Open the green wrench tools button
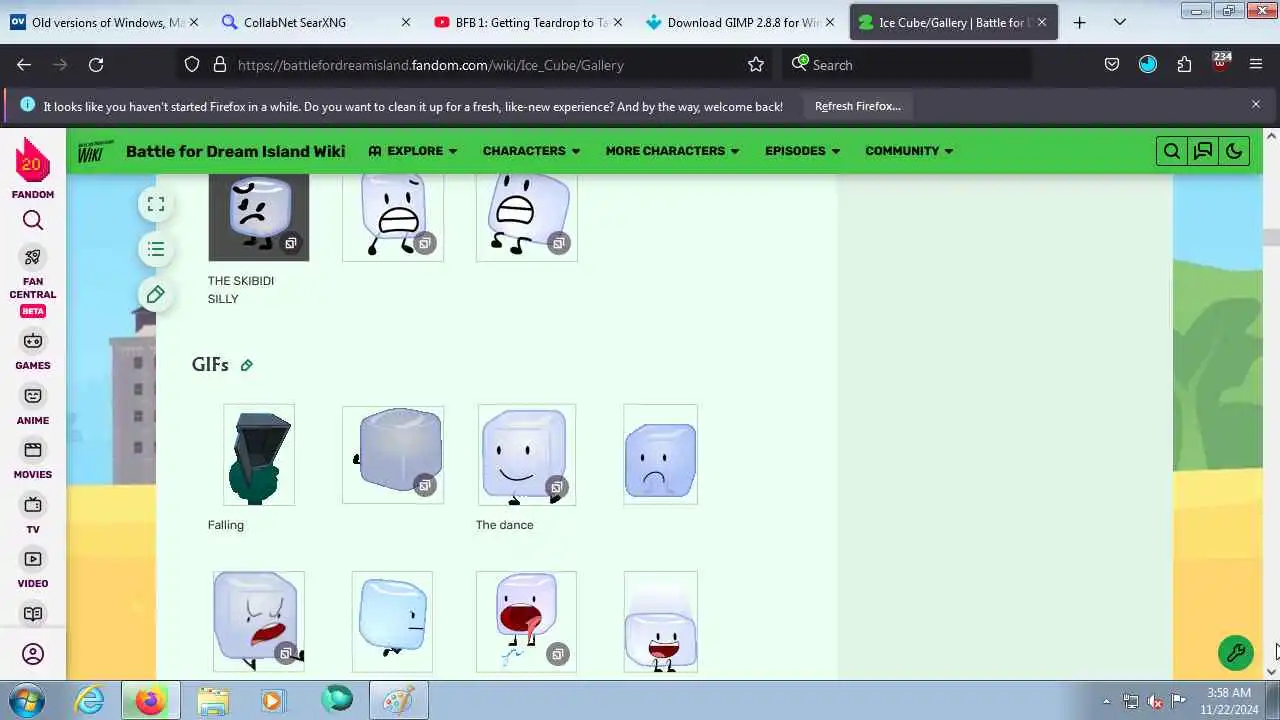 (1236, 653)
